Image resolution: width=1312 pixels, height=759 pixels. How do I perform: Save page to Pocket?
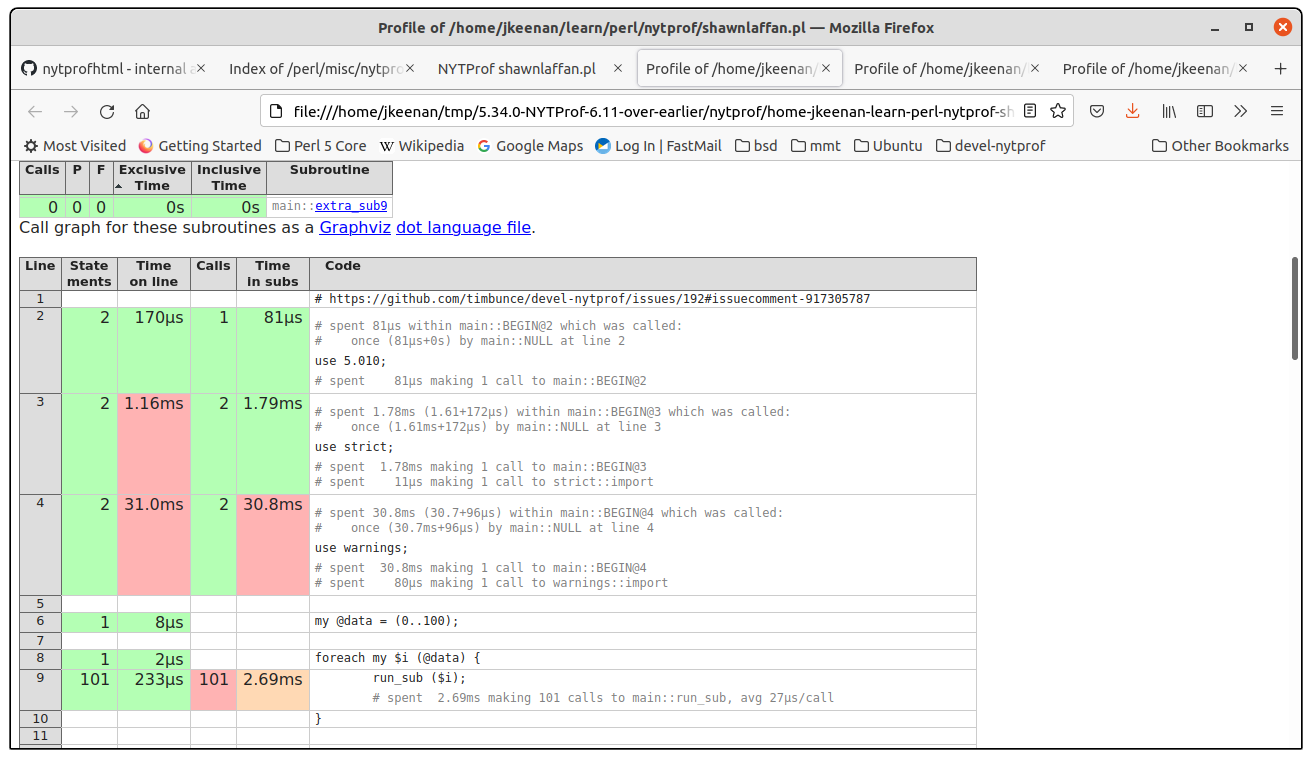tap(1097, 111)
